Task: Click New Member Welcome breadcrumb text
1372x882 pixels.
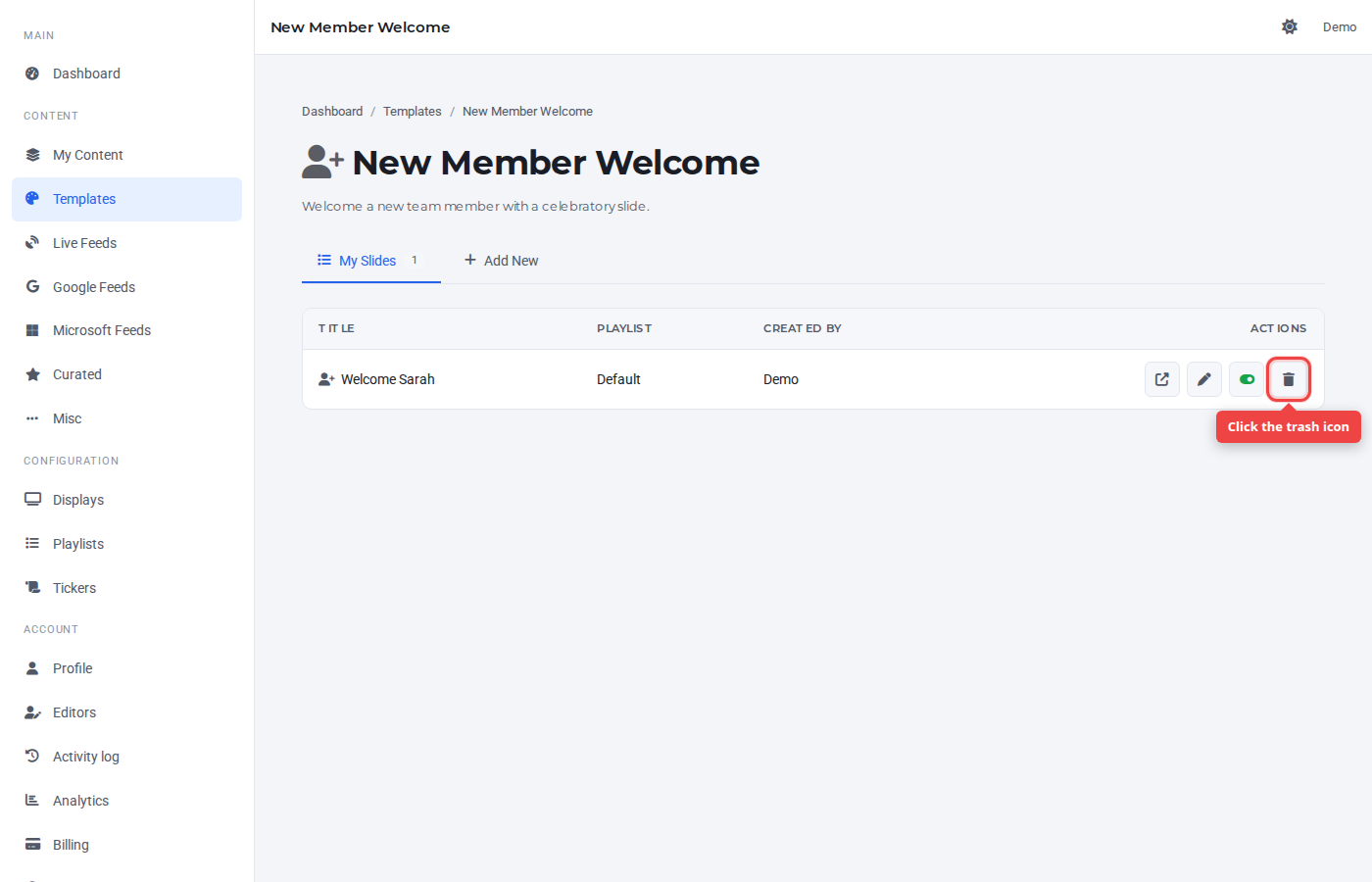Action: (x=527, y=112)
